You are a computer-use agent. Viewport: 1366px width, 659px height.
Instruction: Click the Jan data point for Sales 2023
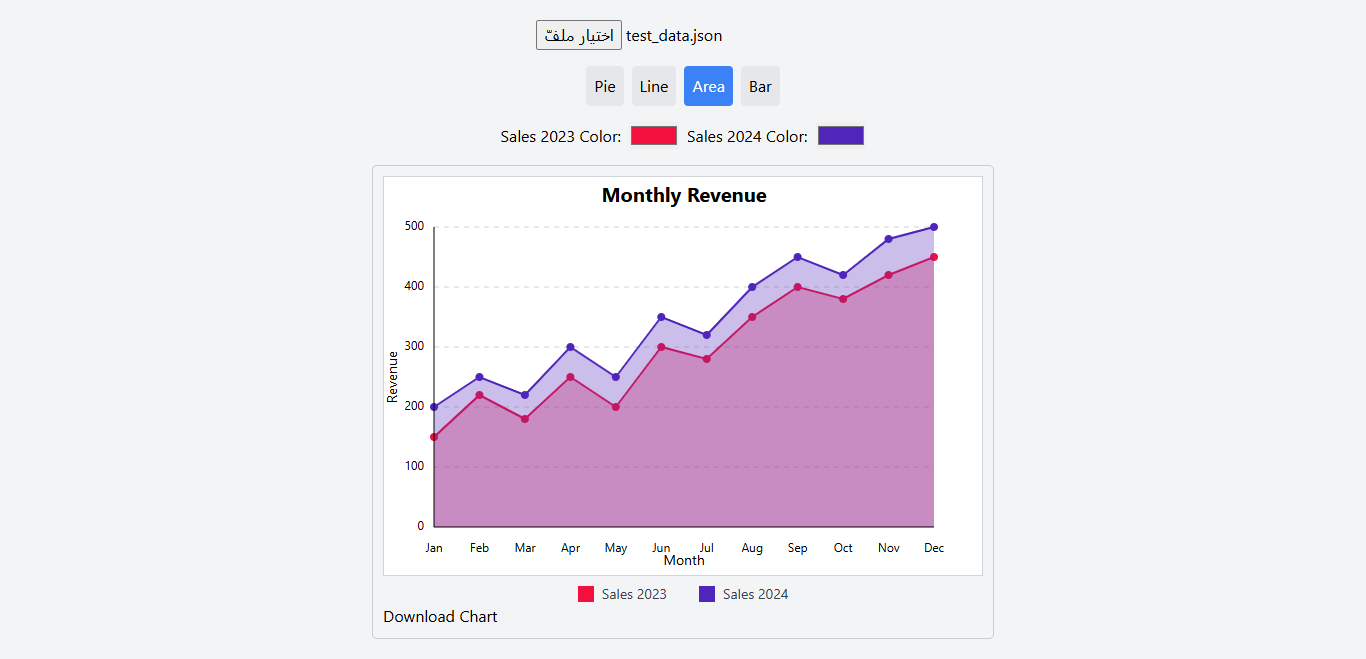[x=434, y=437]
